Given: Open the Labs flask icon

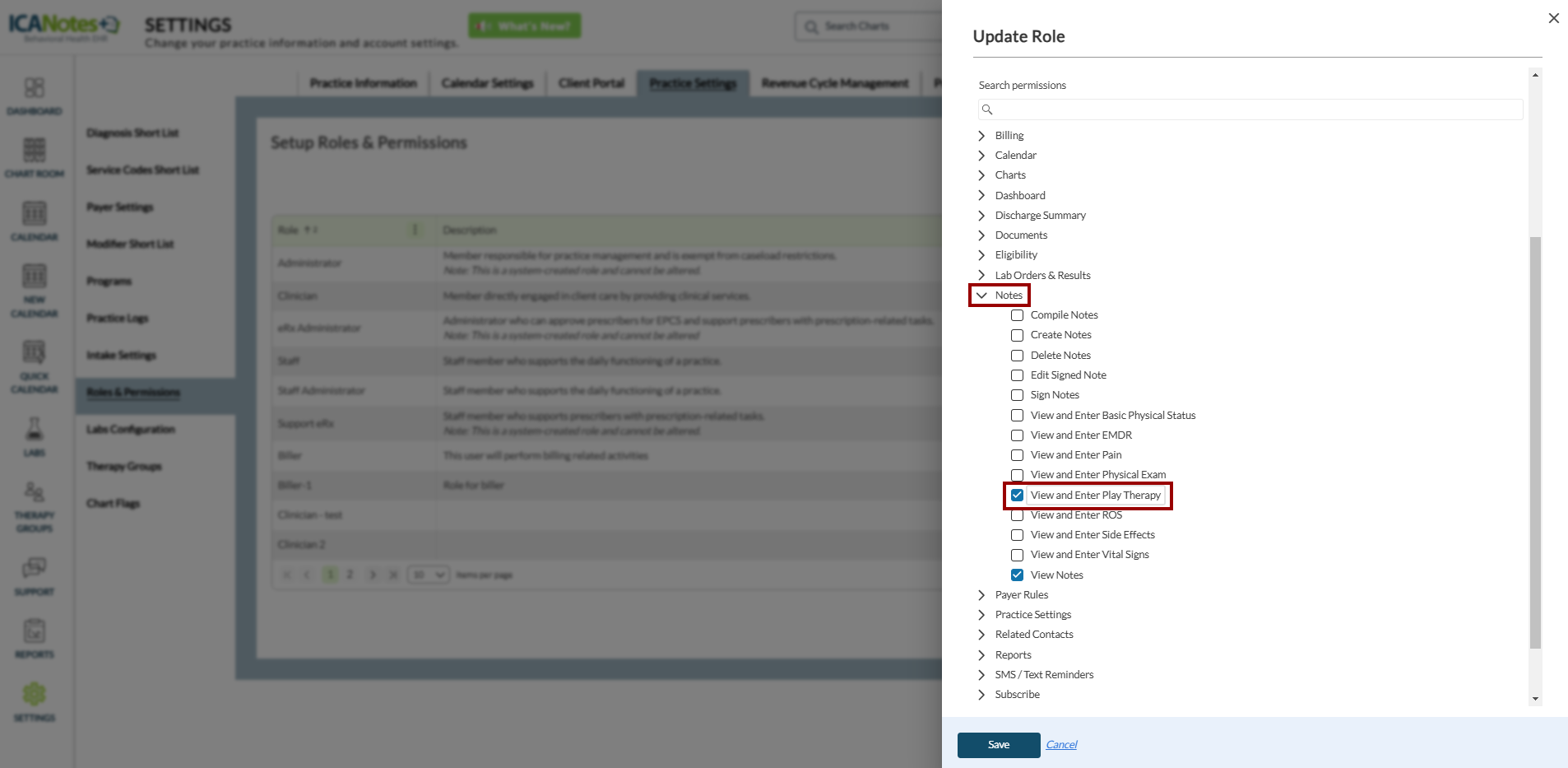Looking at the screenshot, I should [x=34, y=430].
